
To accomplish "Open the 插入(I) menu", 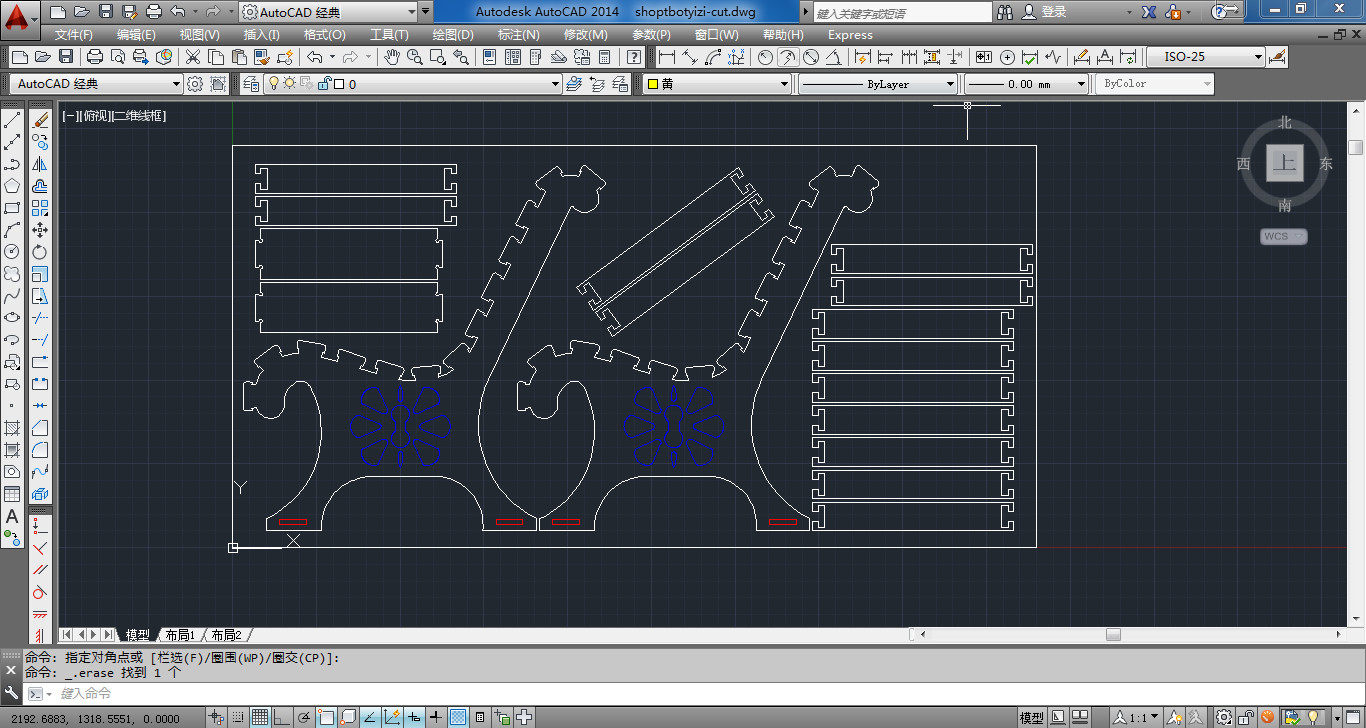I will (x=262, y=35).
